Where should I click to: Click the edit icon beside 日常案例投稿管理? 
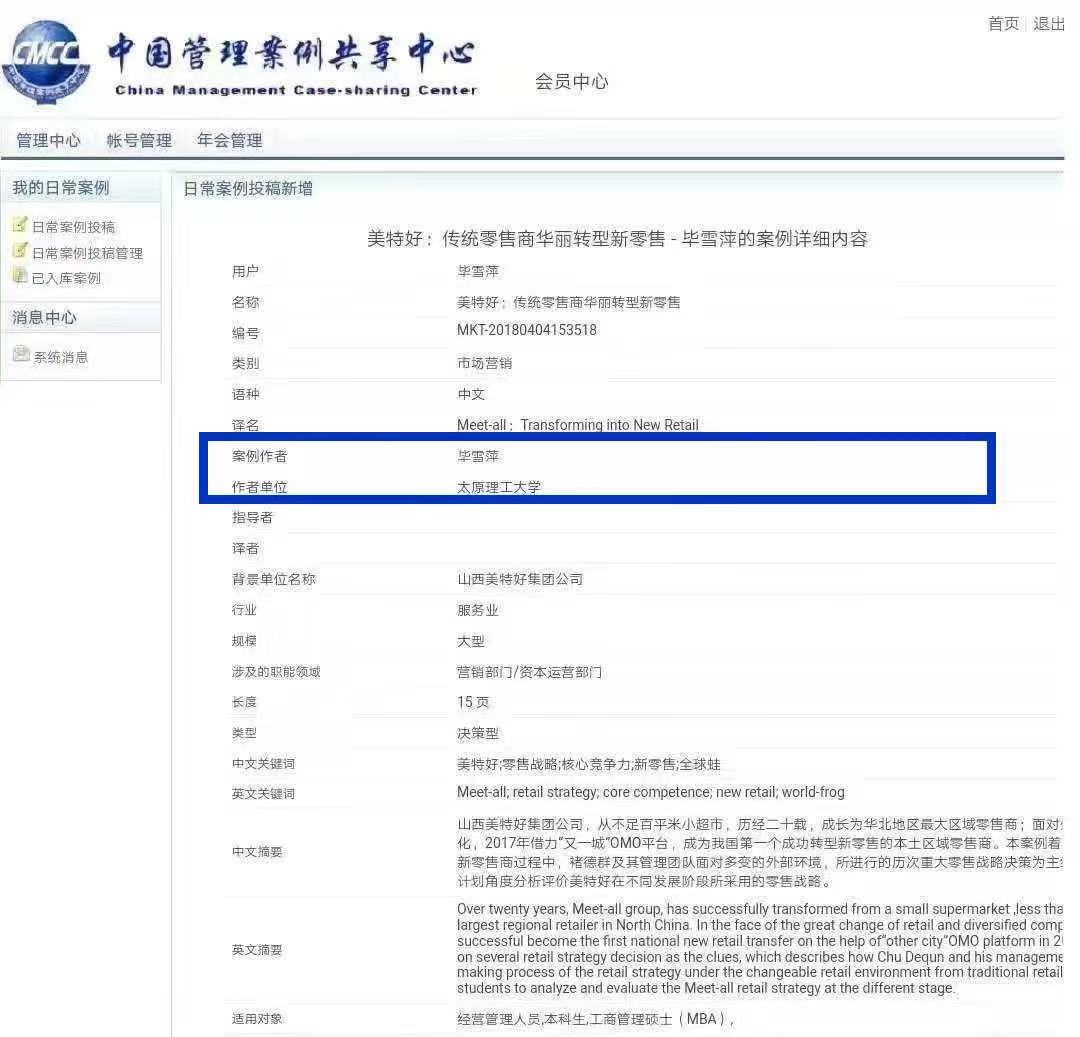tap(19, 251)
